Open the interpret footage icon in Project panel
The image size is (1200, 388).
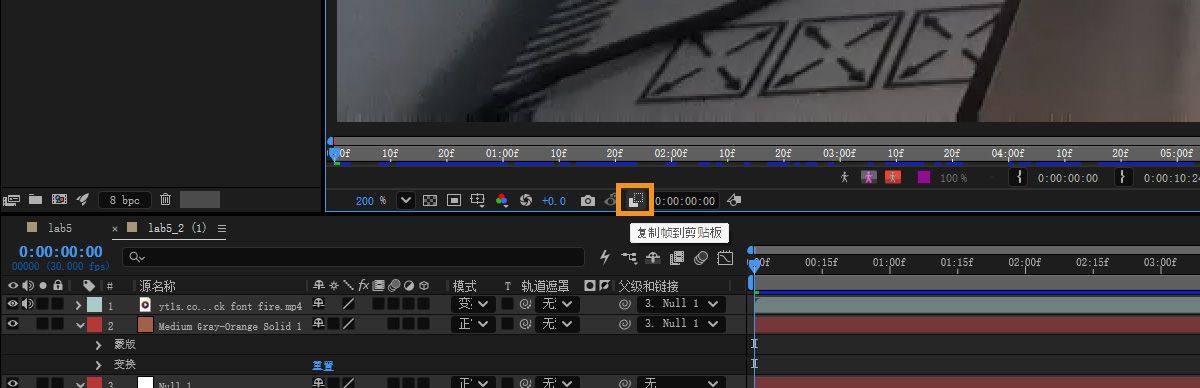point(12,200)
